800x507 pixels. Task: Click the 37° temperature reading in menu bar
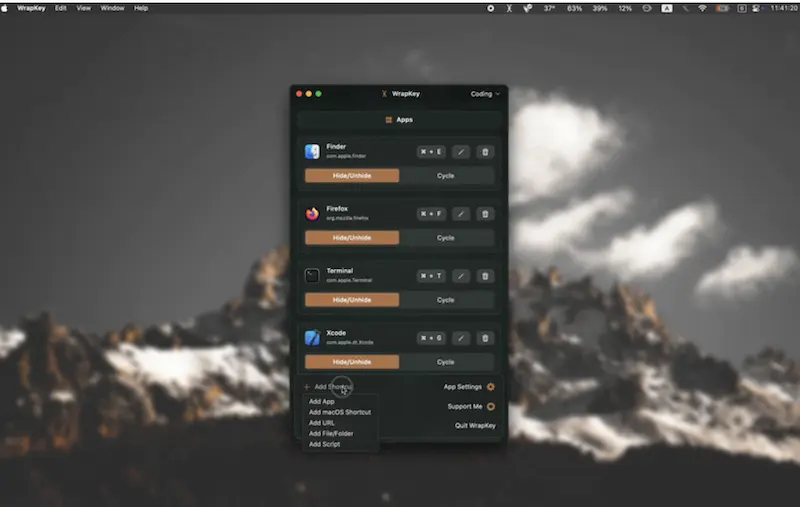pyautogui.click(x=549, y=8)
